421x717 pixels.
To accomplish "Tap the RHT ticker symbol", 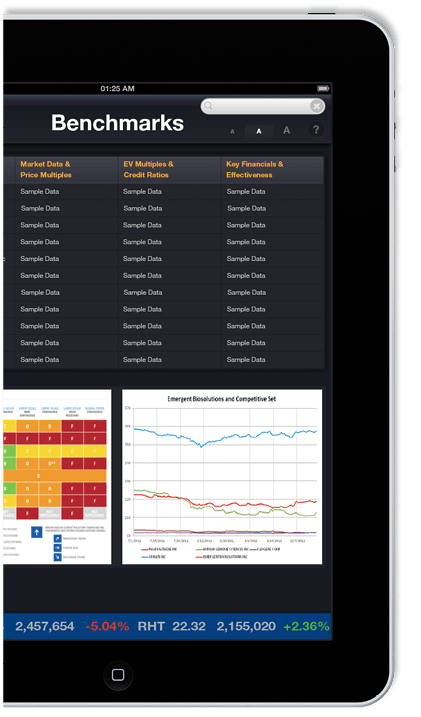I will 151,626.
